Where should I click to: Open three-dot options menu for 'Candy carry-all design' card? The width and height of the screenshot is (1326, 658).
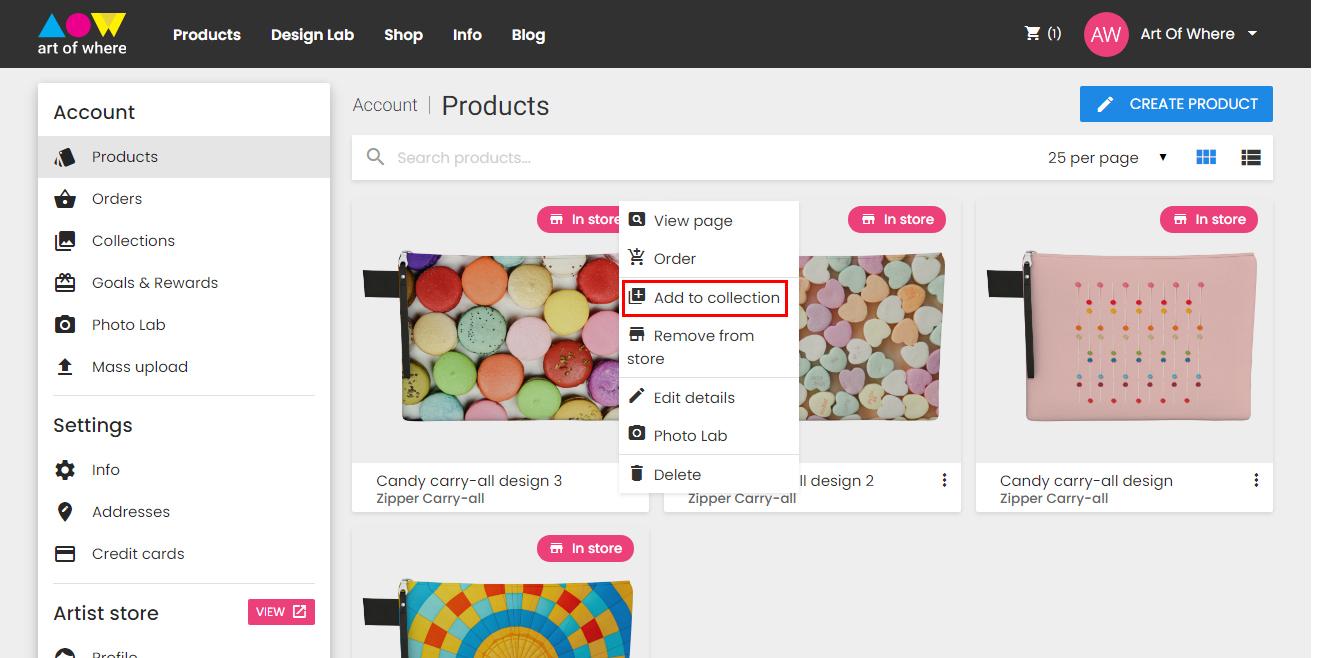click(x=1256, y=480)
